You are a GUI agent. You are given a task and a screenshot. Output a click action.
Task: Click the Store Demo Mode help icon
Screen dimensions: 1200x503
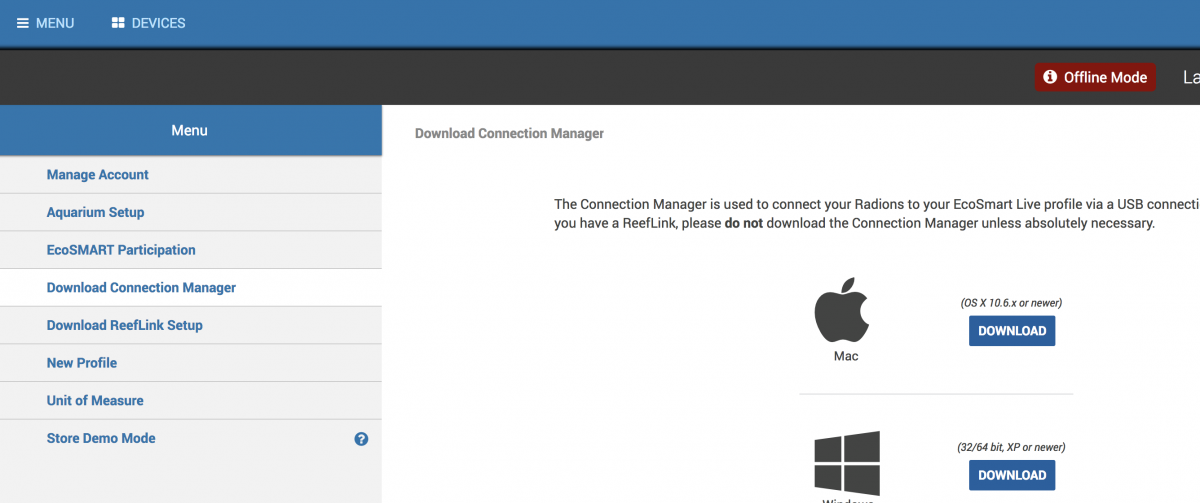[x=361, y=439]
